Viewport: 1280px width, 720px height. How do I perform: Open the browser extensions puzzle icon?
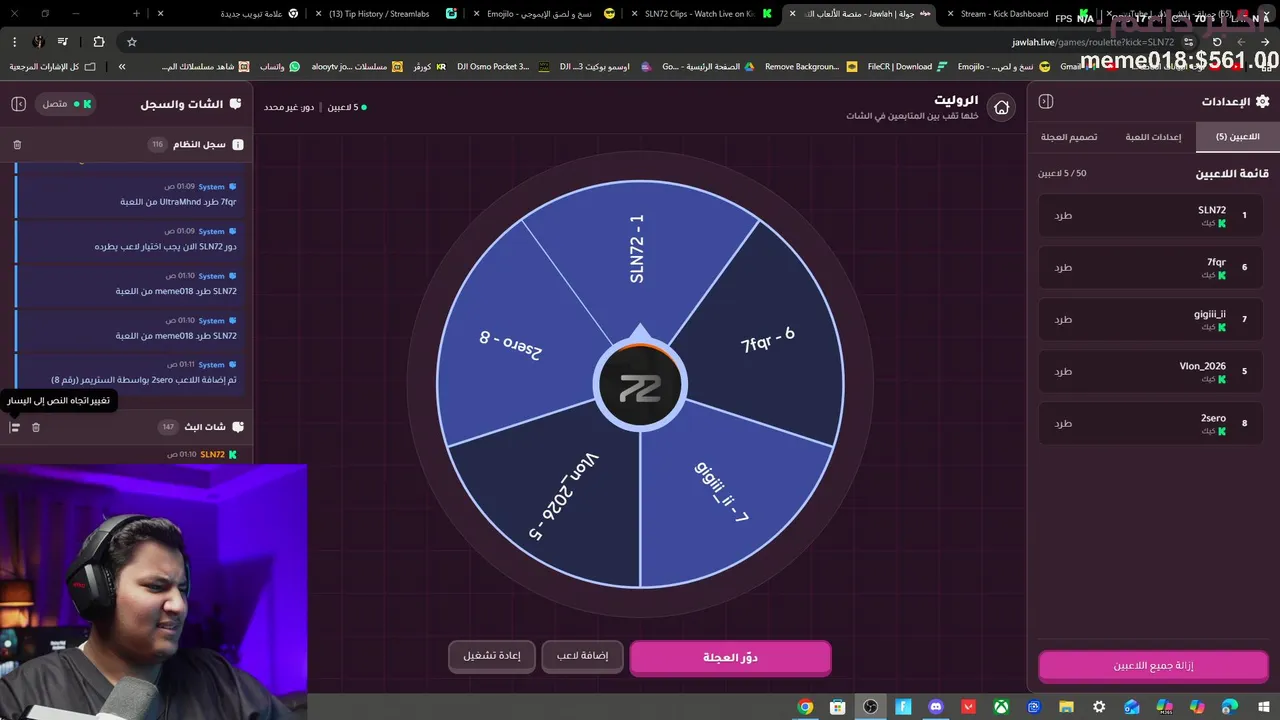click(98, 42)
